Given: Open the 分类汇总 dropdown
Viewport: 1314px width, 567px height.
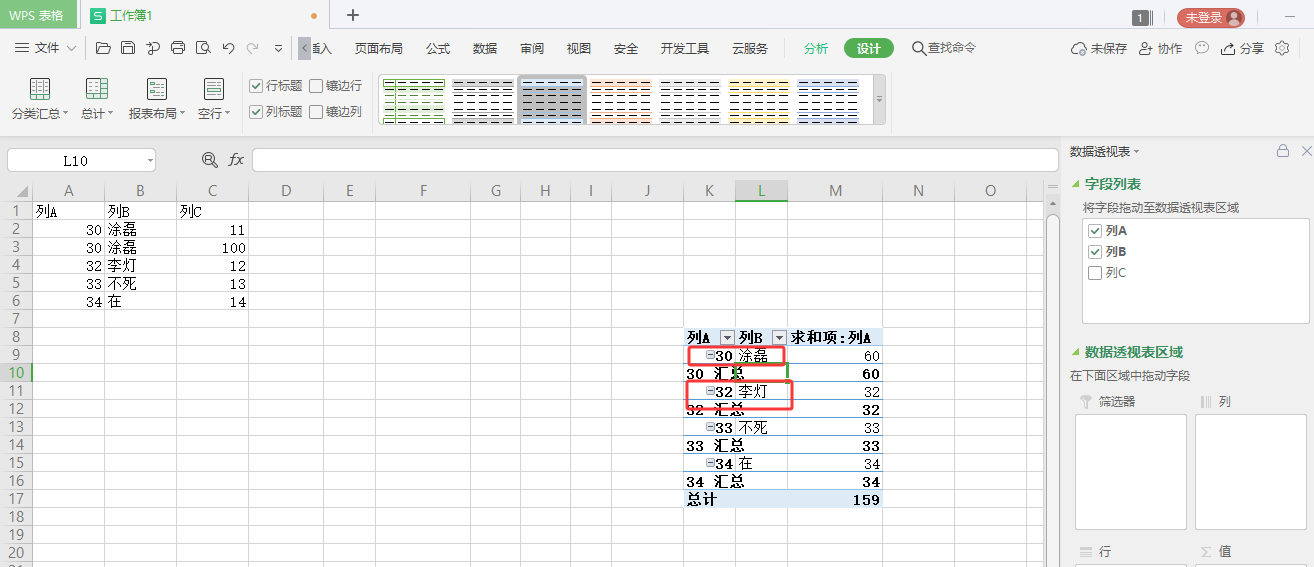Looking at the screenshot, I should 40,99.
